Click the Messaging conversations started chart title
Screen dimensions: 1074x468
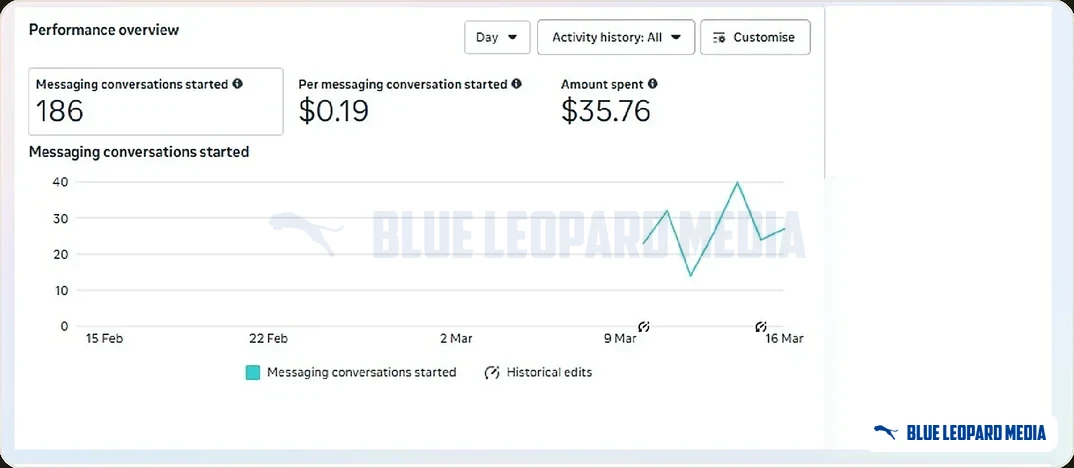(138, 152)
